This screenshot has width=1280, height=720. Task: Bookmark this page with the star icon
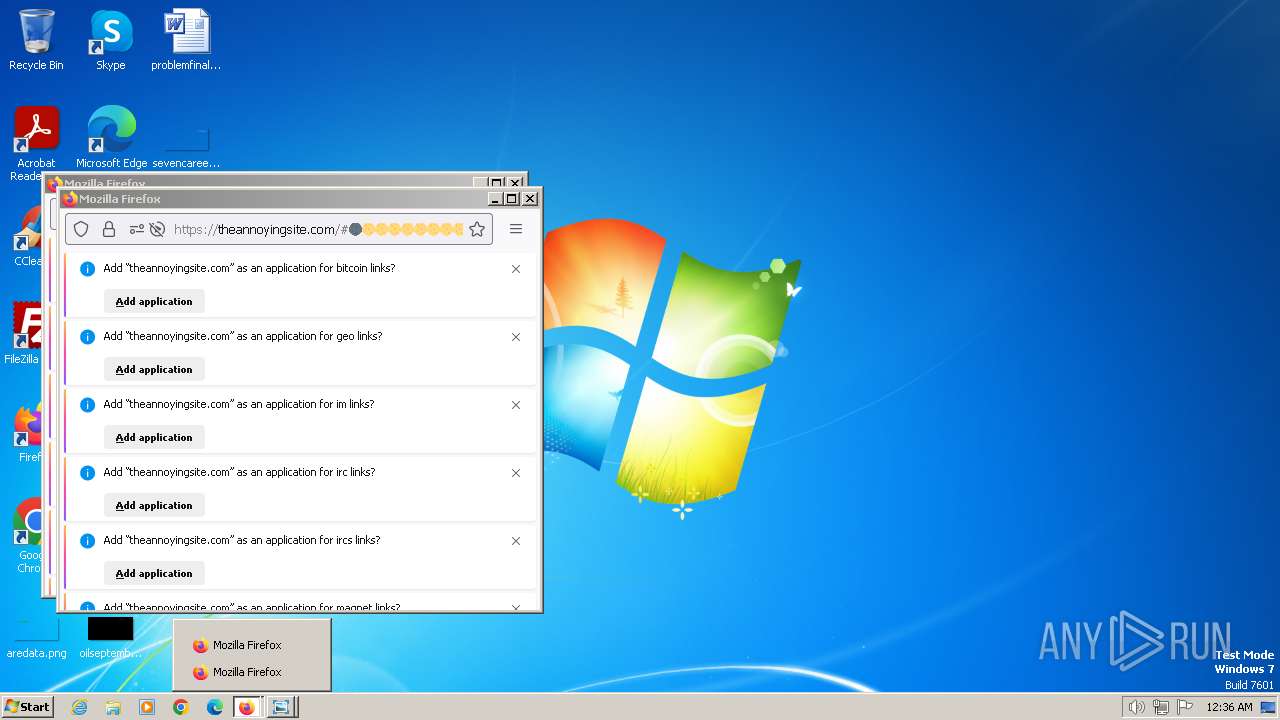pyautogui.click(x=477, y=229)
